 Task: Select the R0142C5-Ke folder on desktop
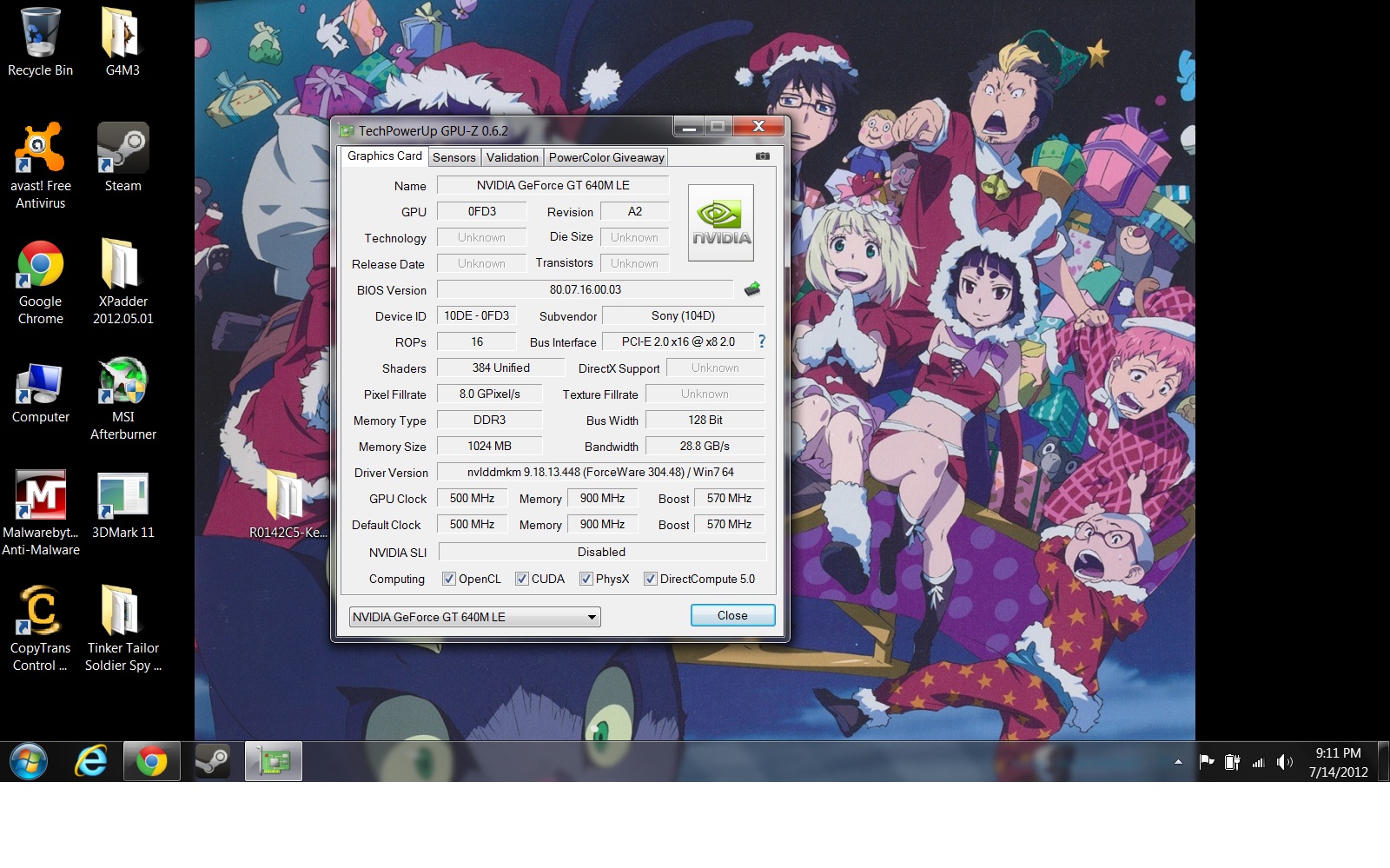(x=288, y=504)
